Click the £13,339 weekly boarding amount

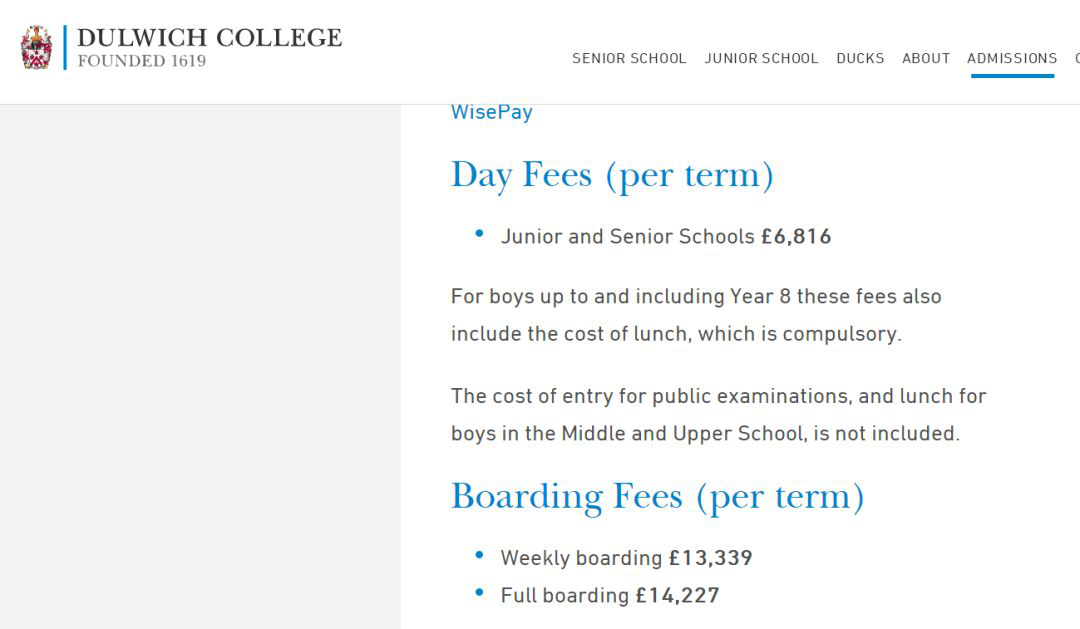tap(710, 558)
